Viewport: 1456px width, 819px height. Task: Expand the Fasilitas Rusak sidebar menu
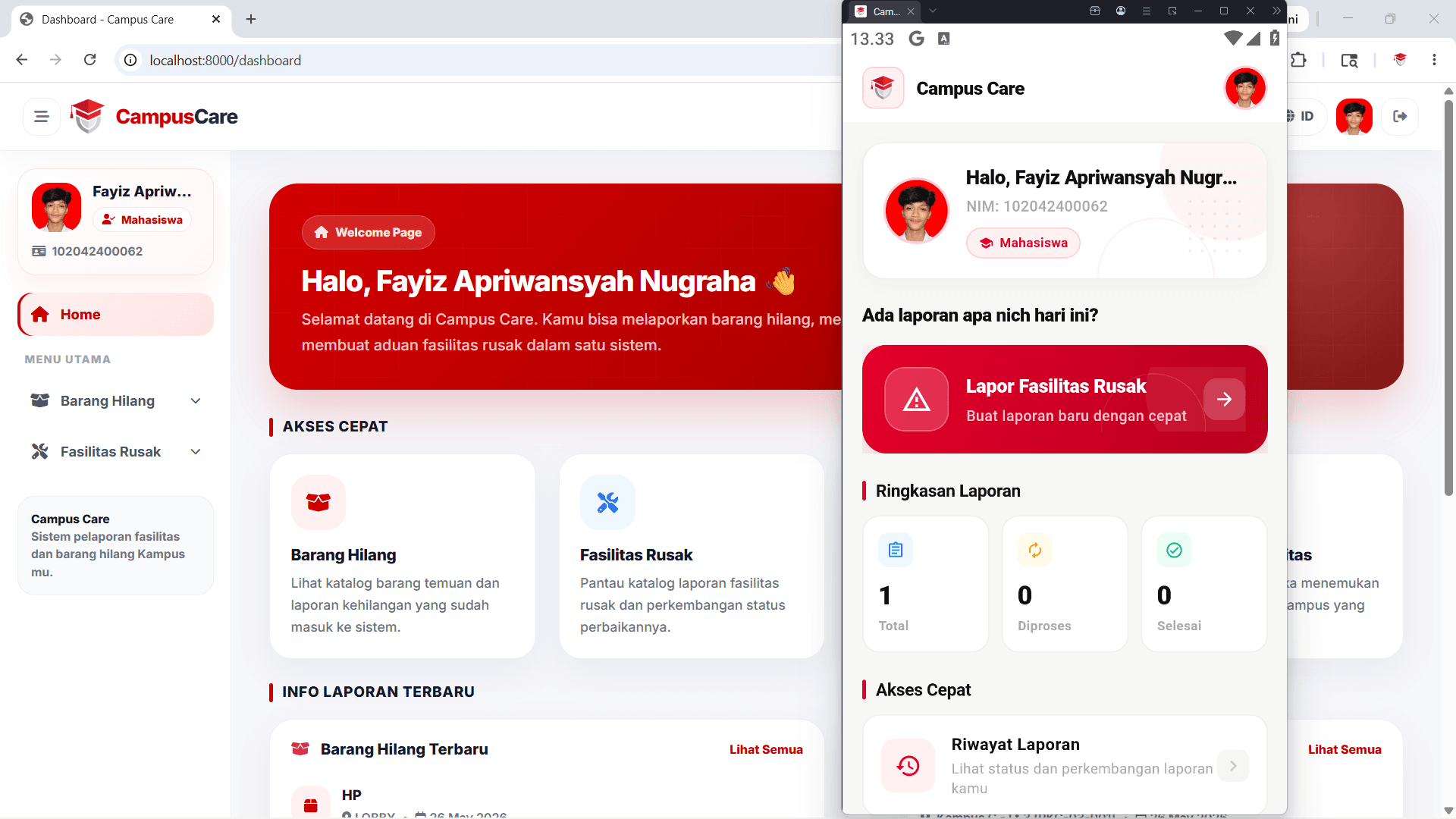(x=116, y=451)
